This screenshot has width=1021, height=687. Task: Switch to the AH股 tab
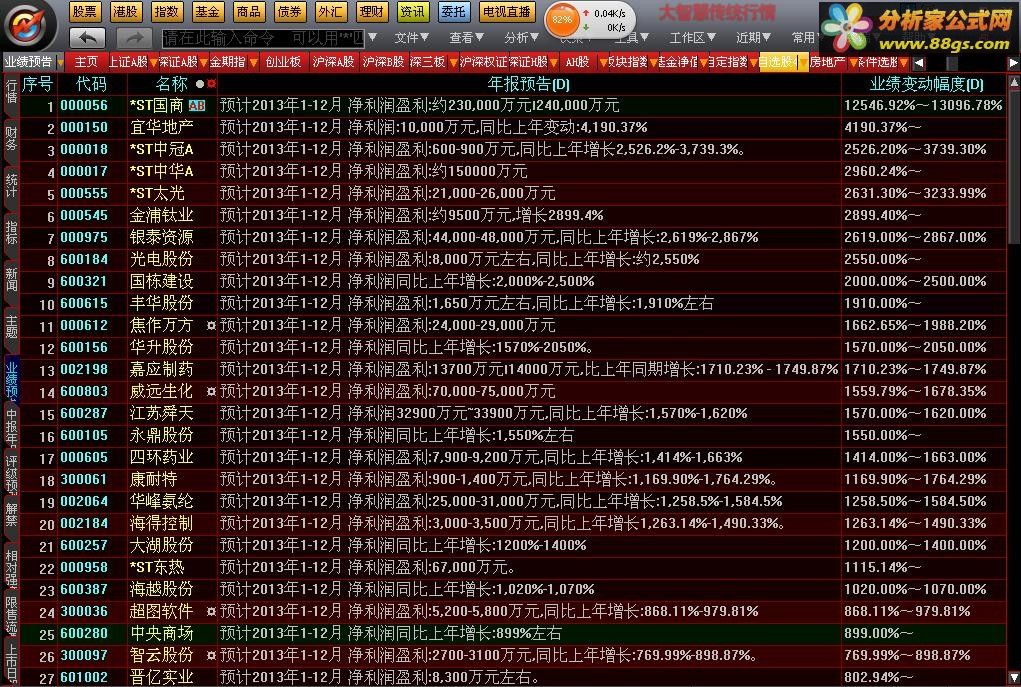click(x=577, y=62)
